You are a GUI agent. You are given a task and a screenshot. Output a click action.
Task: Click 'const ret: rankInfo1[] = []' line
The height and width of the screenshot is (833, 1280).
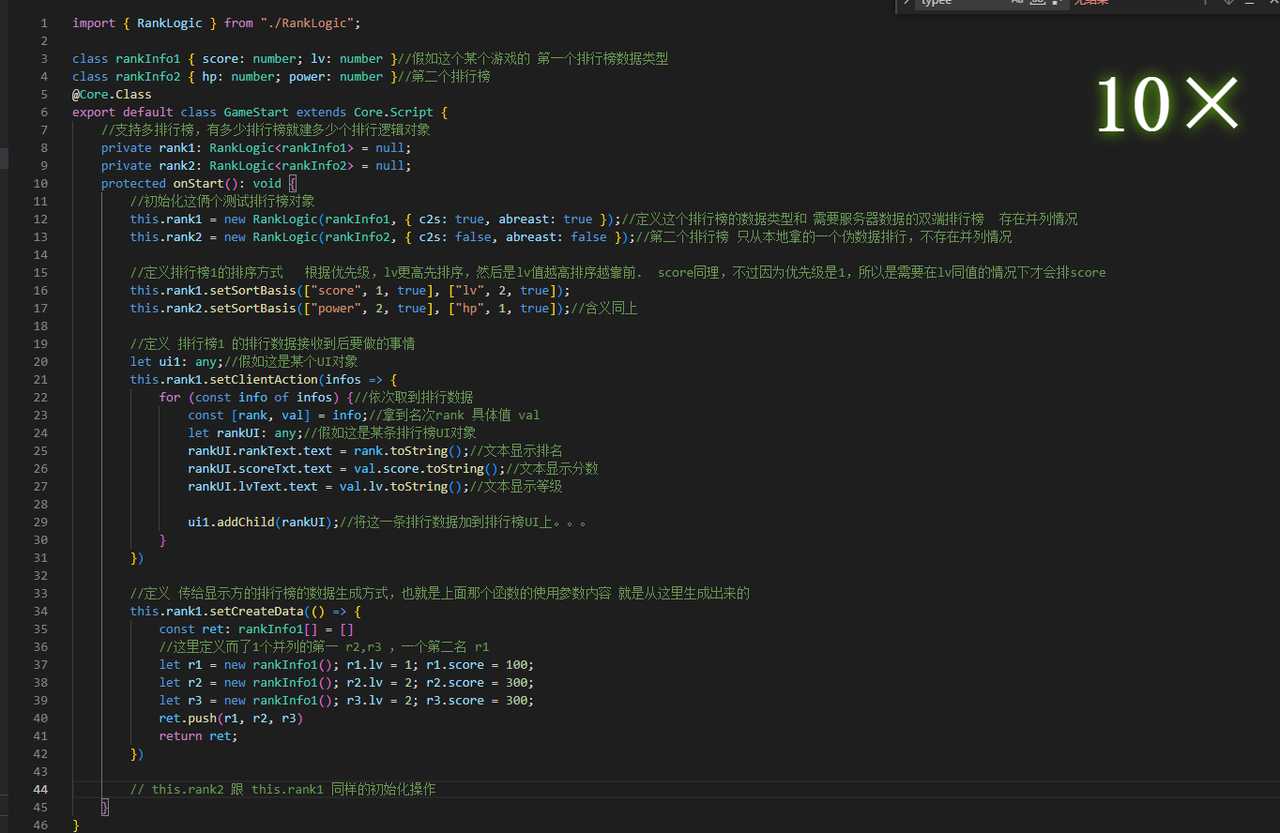pos(256,629)
